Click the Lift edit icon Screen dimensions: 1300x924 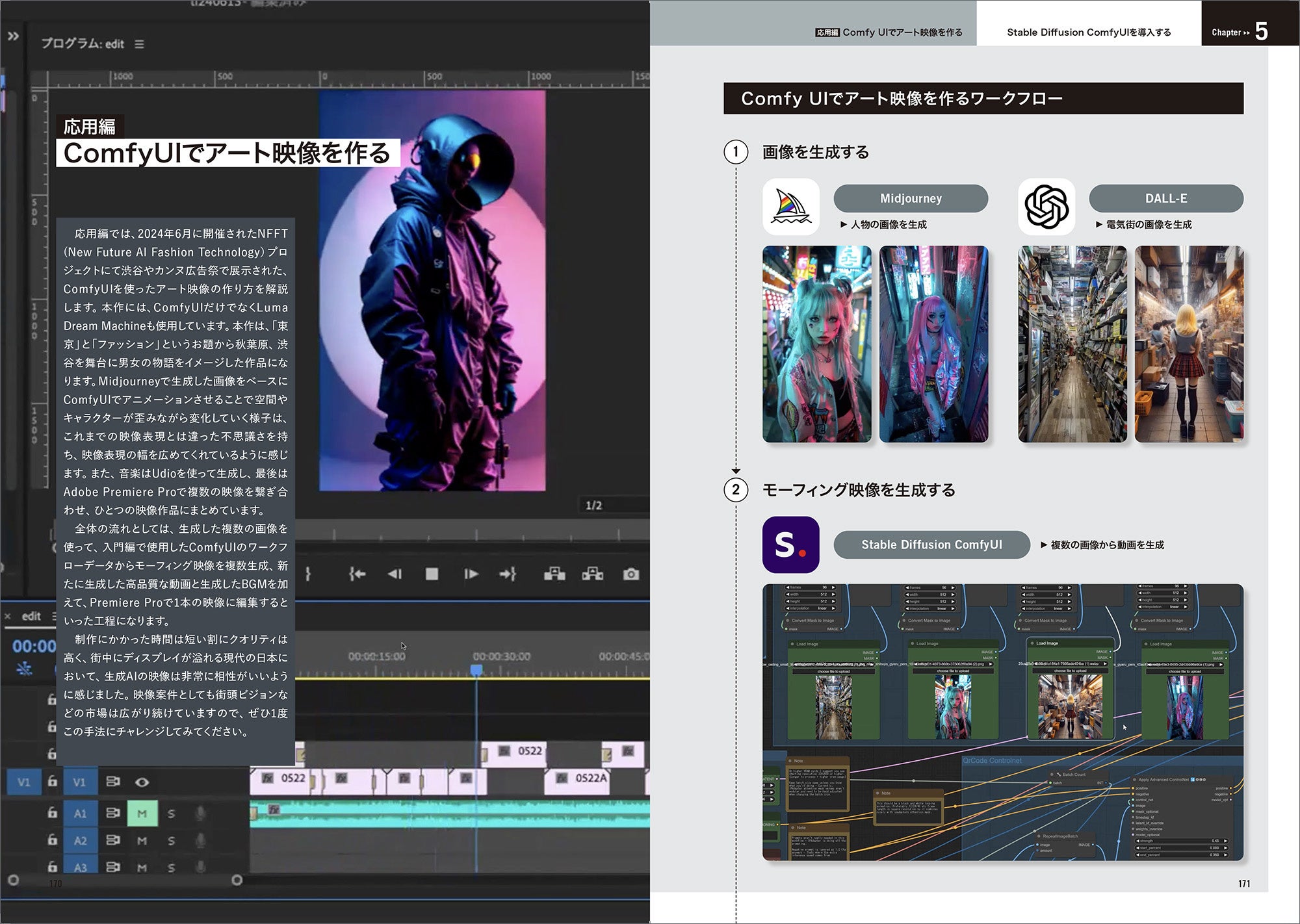point(554,574)
